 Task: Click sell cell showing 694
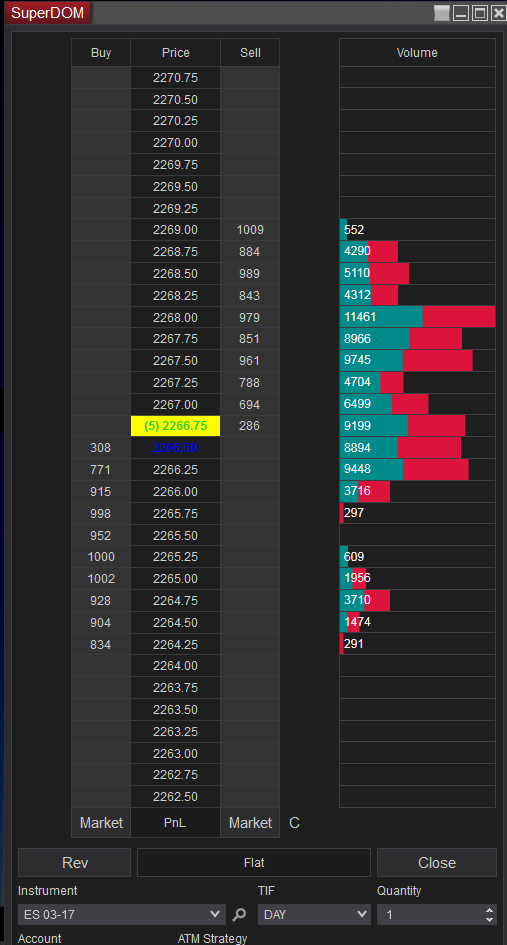[250, 404]
